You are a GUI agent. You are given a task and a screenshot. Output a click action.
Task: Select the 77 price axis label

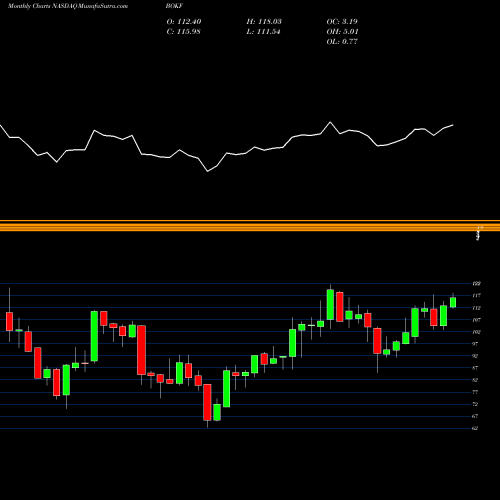[x=475, y=392]
